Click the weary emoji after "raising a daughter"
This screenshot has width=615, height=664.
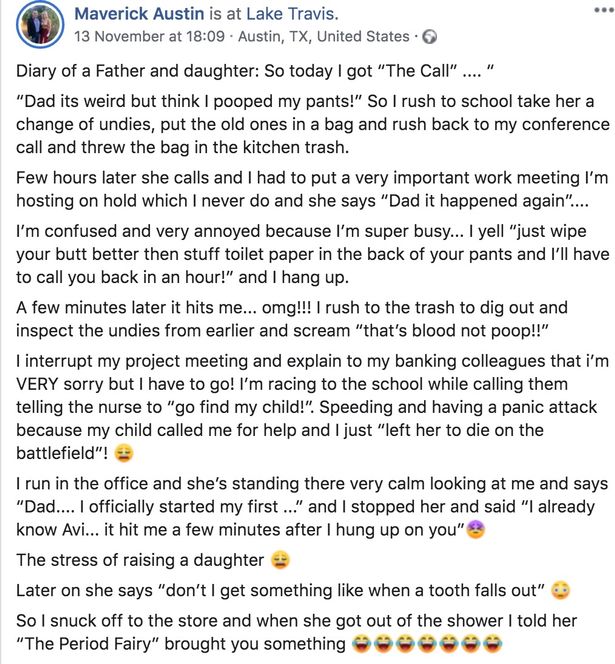[280, 560]
